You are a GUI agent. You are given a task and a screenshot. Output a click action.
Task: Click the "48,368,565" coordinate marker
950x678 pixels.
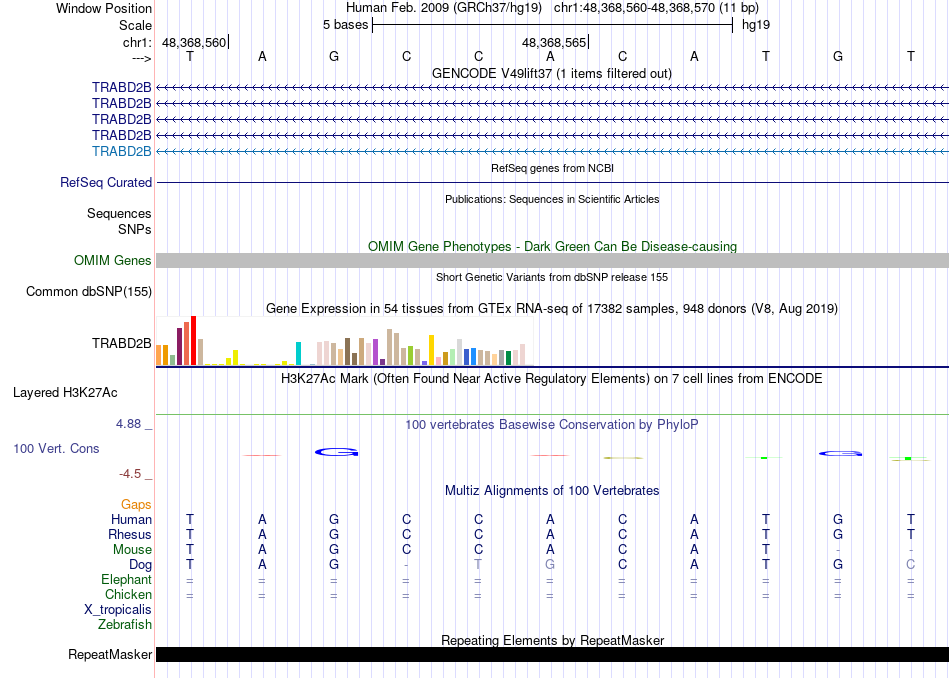pos(554,42)
